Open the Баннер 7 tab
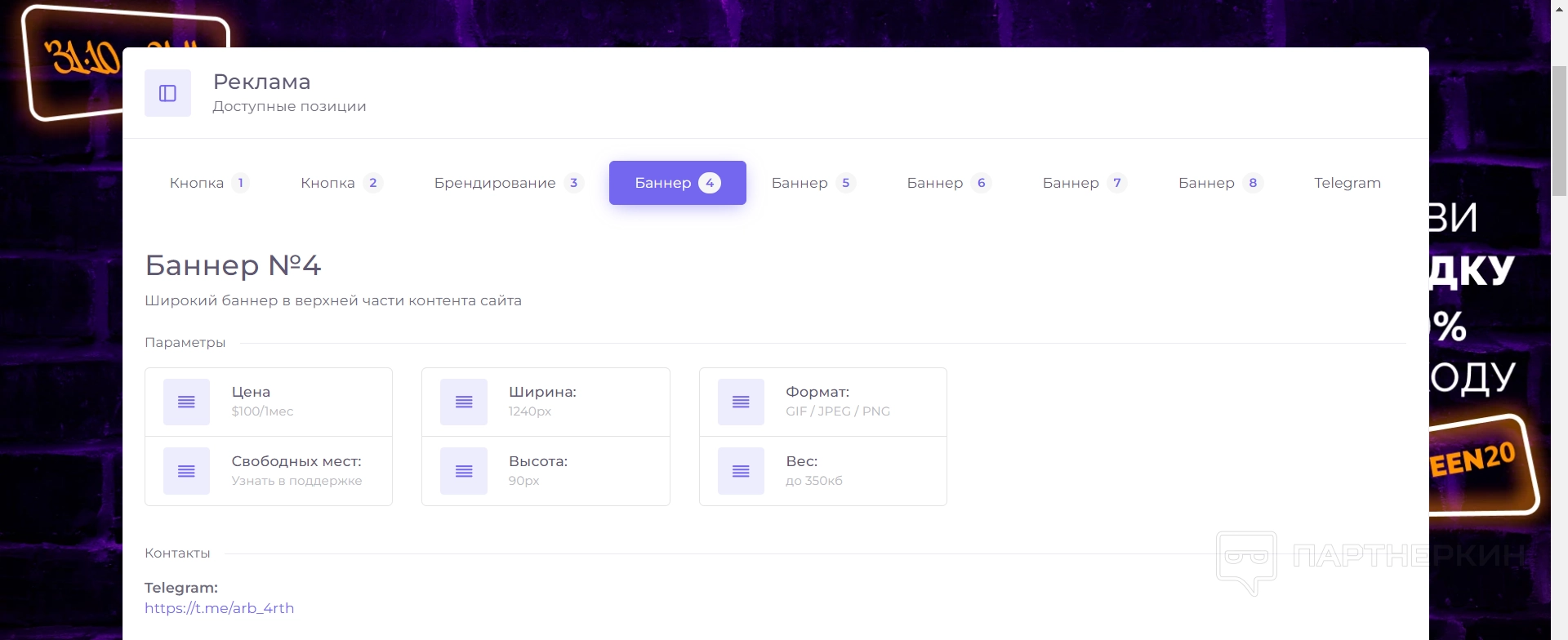The height and width of the screenshot is (640, 1568). (x=1085, y=183)
